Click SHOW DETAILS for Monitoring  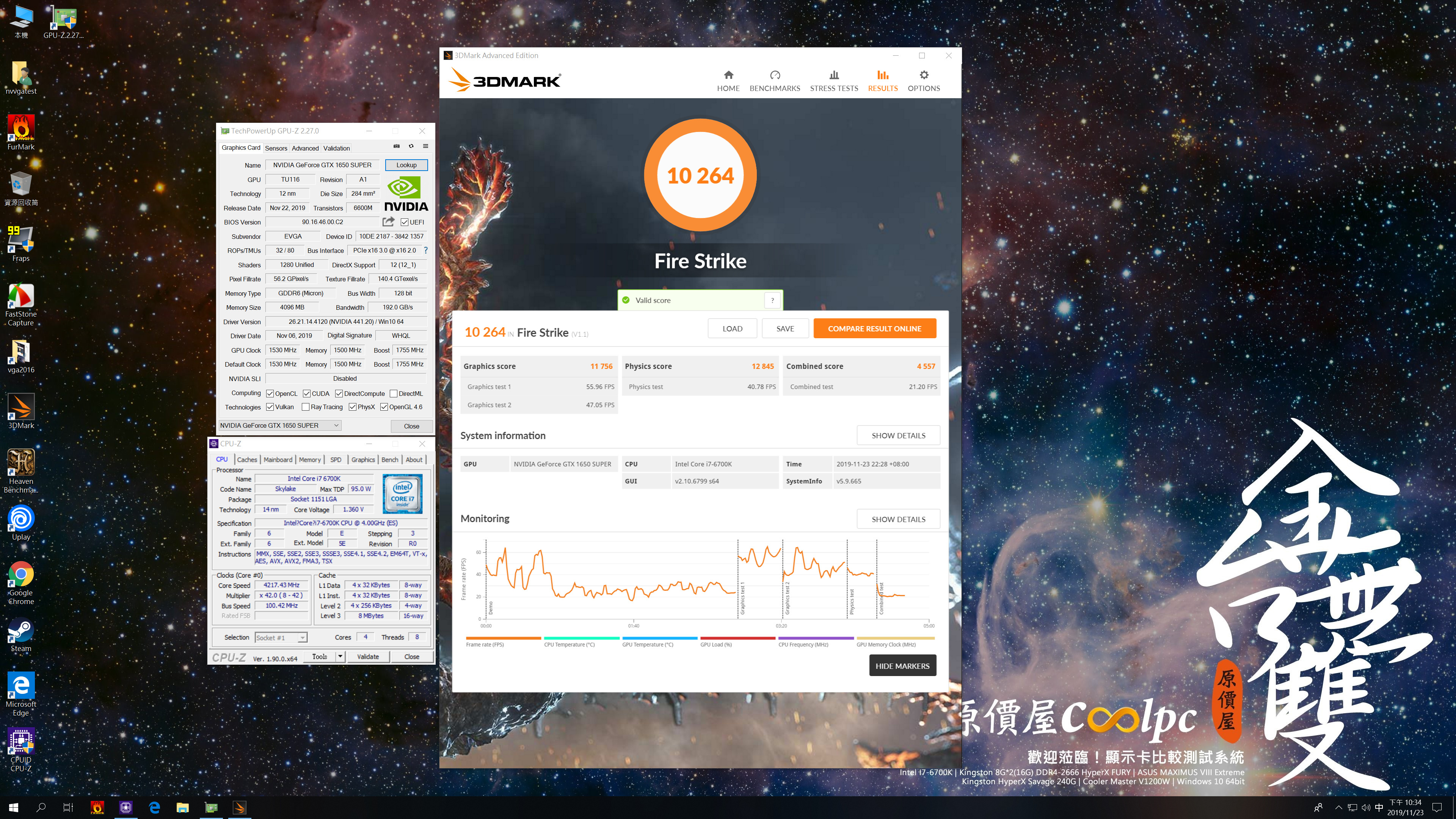pyautogui.click(x=898, y=519)
